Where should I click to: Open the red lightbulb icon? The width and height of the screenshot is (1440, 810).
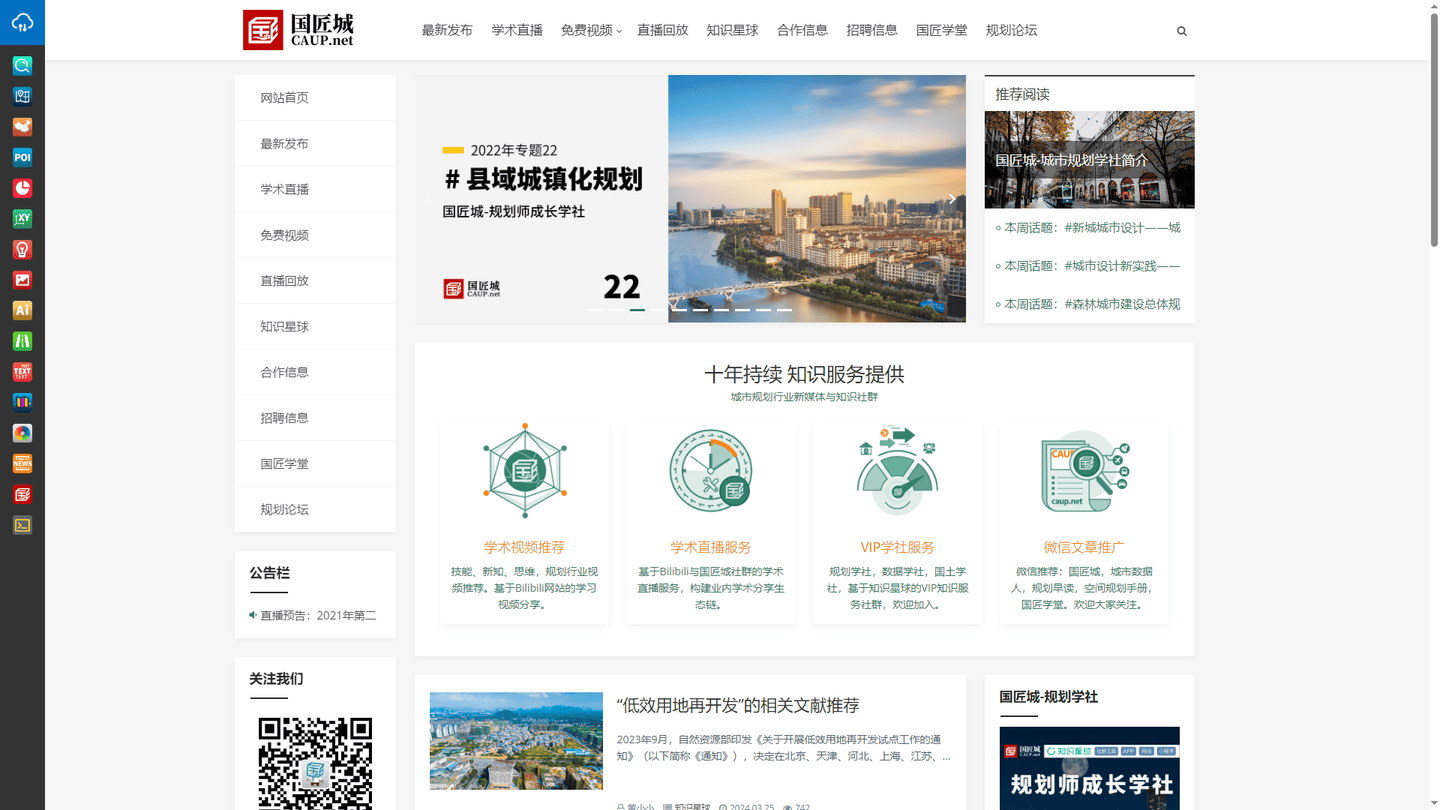(22, 249)
